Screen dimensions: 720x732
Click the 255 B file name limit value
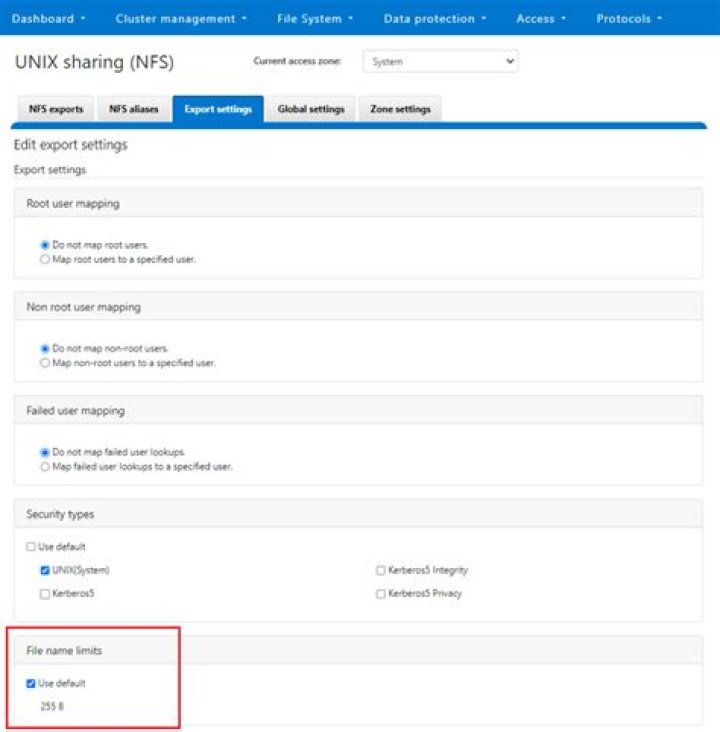click(x=52, y=707)
